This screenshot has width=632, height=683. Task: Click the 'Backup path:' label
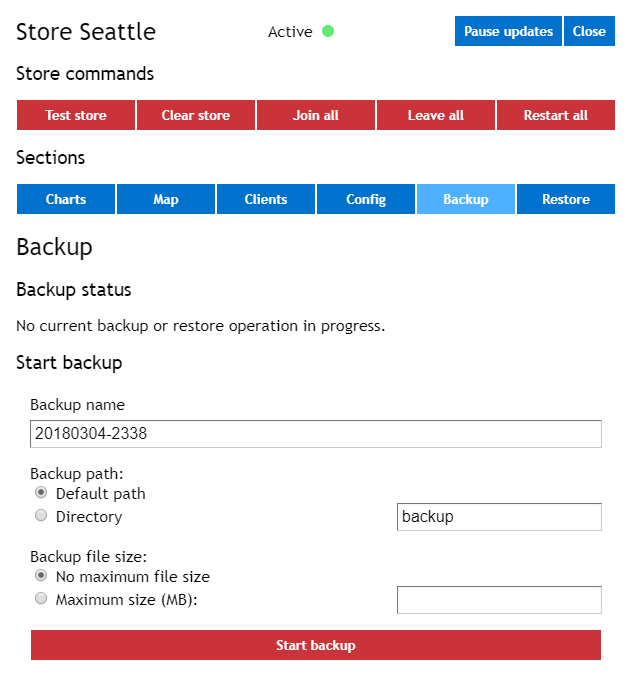(77, 473)
